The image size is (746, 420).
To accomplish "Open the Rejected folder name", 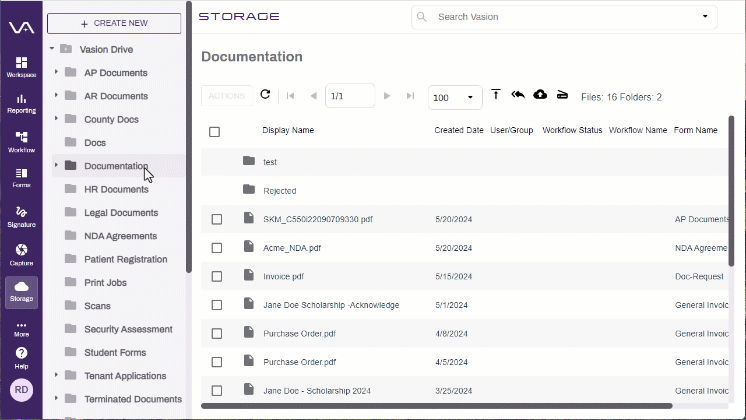I will coord(280,191).
